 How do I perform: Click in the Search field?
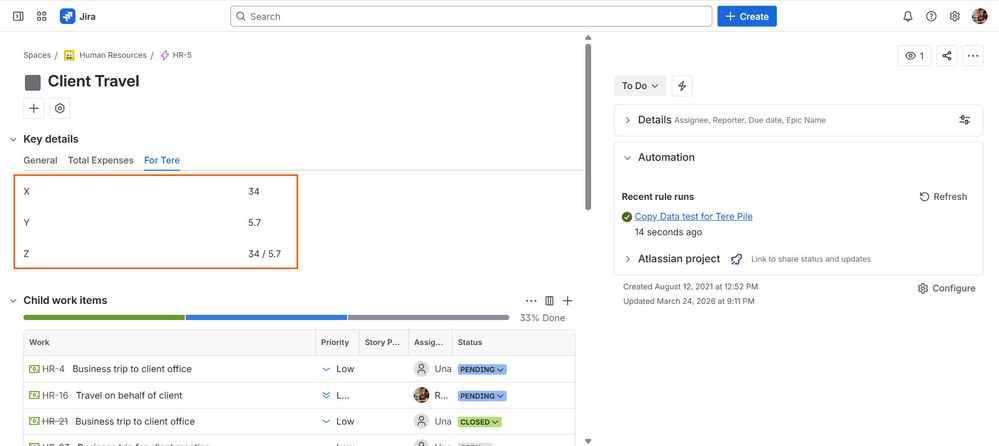click(471, 17)
